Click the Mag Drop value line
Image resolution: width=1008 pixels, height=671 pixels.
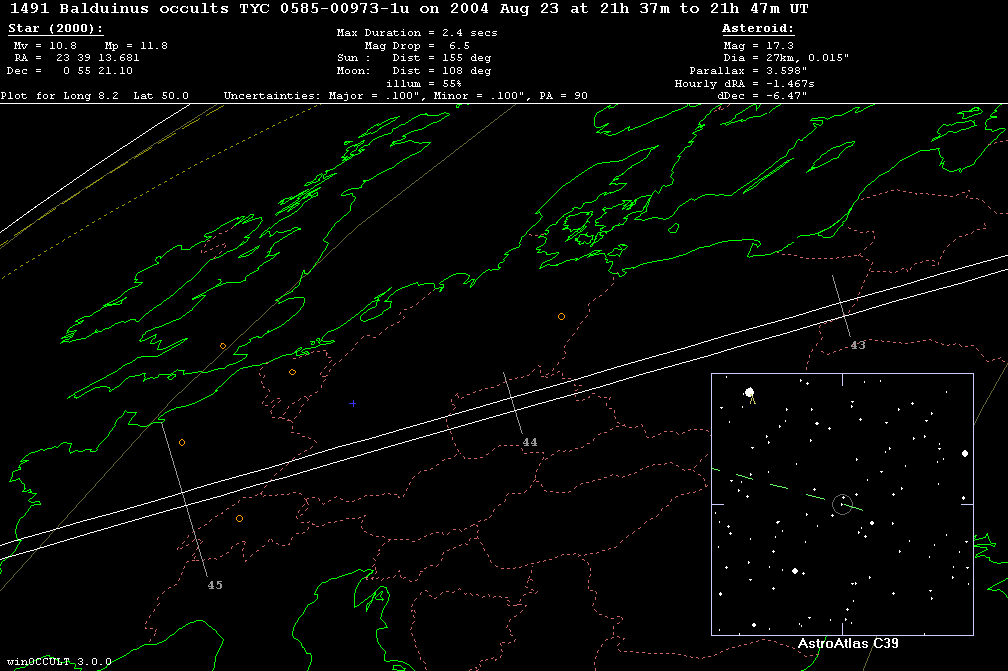point(417,46)
